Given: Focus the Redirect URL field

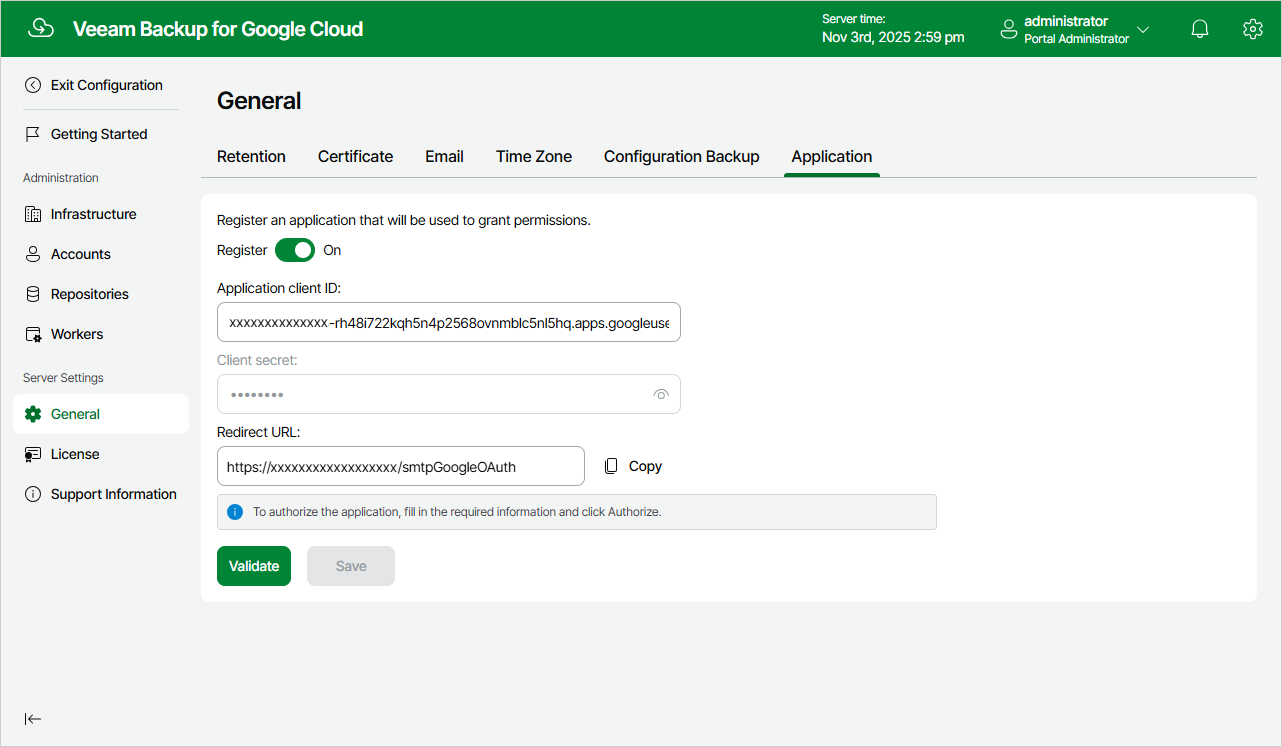Looking at the screenshot, I should tap(401, 466).
